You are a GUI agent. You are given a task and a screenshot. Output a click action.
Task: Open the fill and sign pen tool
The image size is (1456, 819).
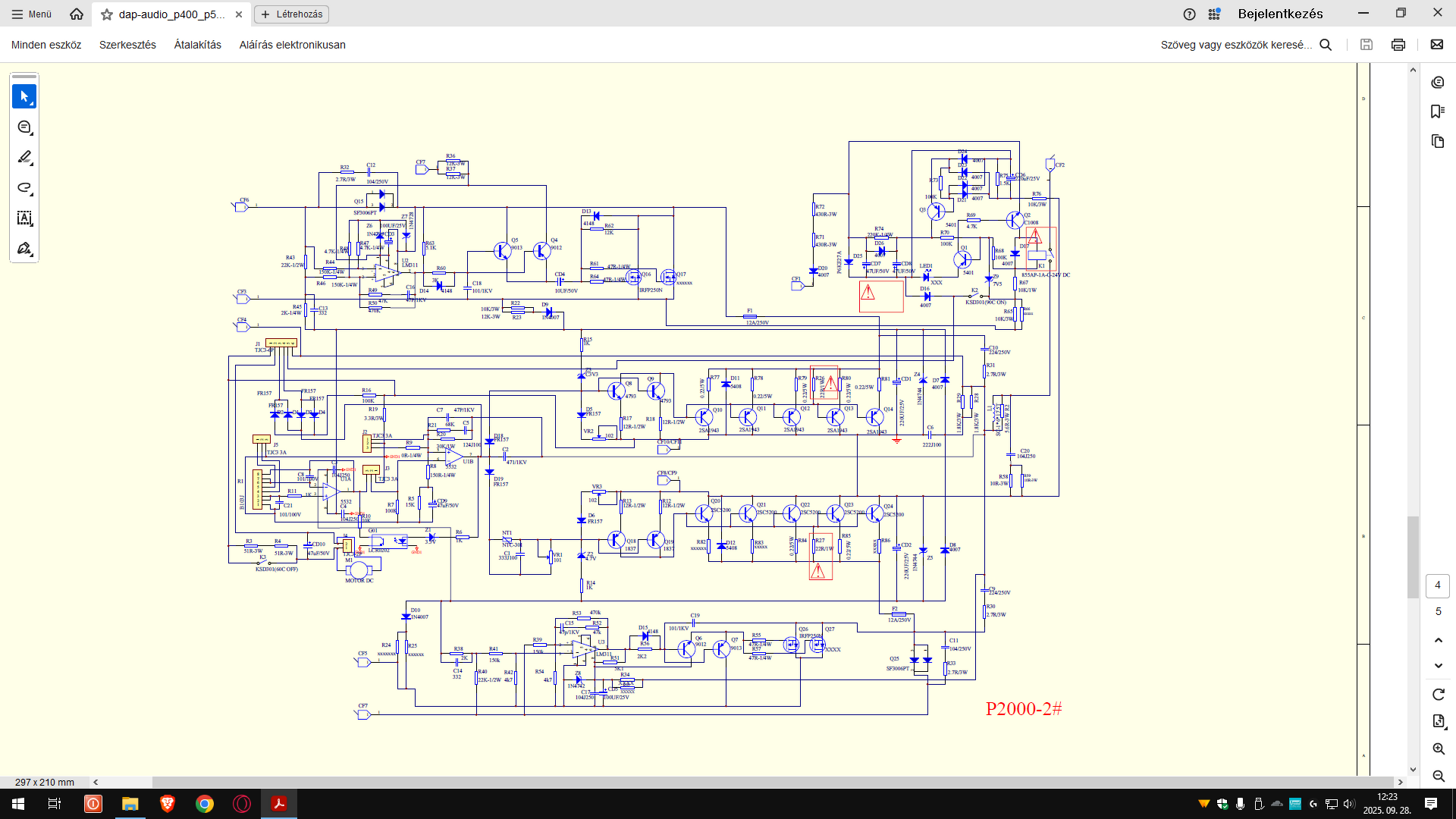coord(24,249)
